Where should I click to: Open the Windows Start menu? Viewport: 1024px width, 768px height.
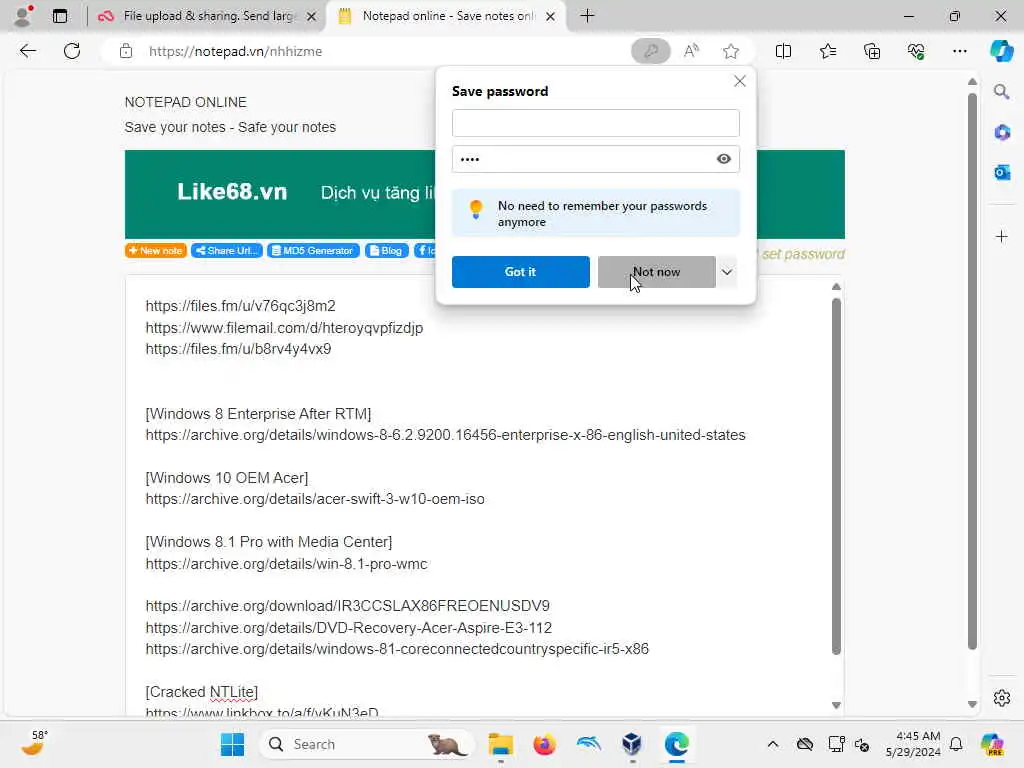(x=232, y=744)
